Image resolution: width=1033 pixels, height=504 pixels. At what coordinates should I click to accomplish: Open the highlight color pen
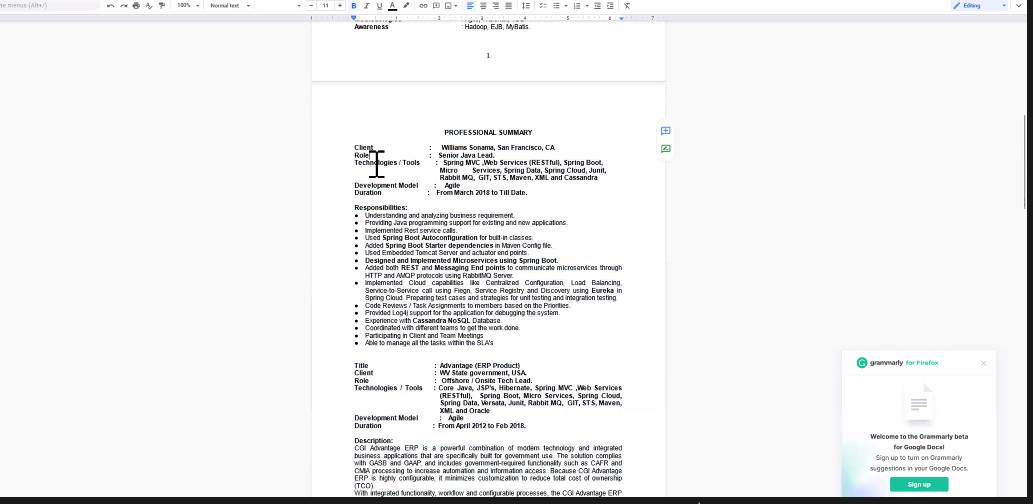click(406, 5)
